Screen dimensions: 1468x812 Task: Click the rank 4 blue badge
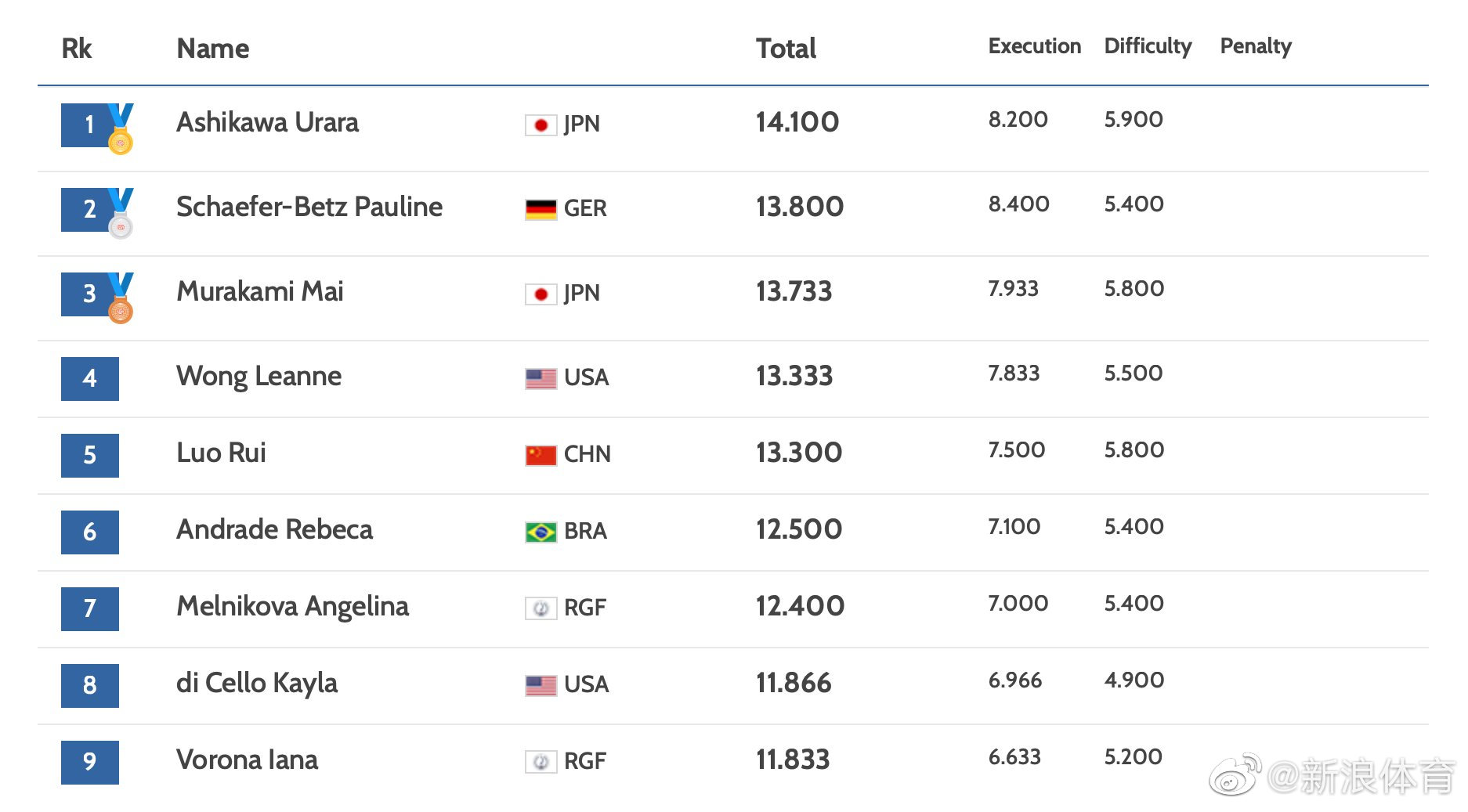coord(90,379)
